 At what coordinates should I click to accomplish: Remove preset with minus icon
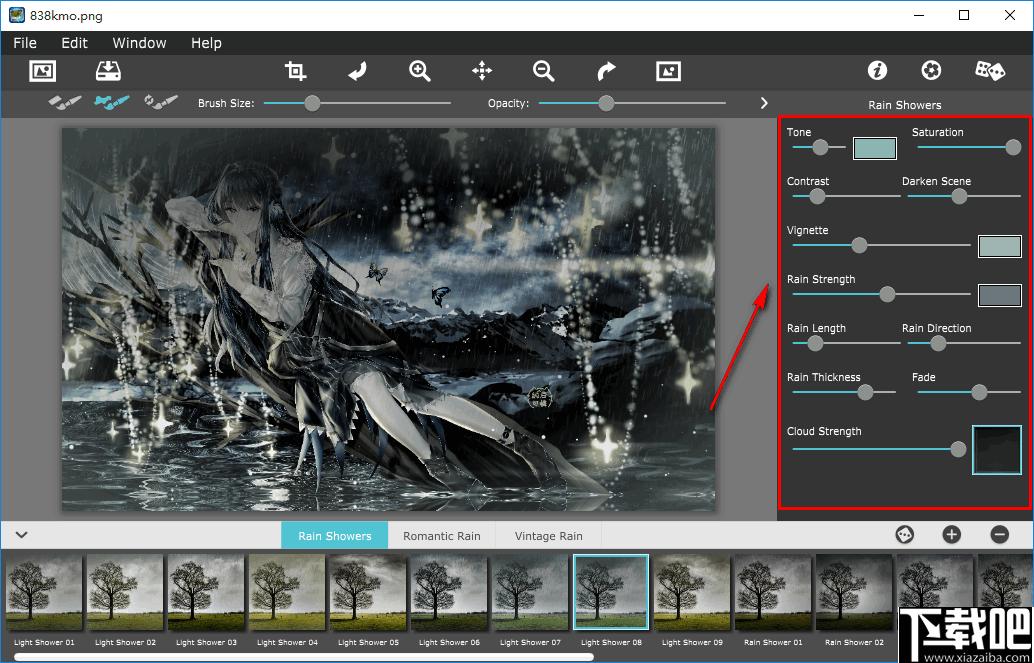tap(1000, 535)
